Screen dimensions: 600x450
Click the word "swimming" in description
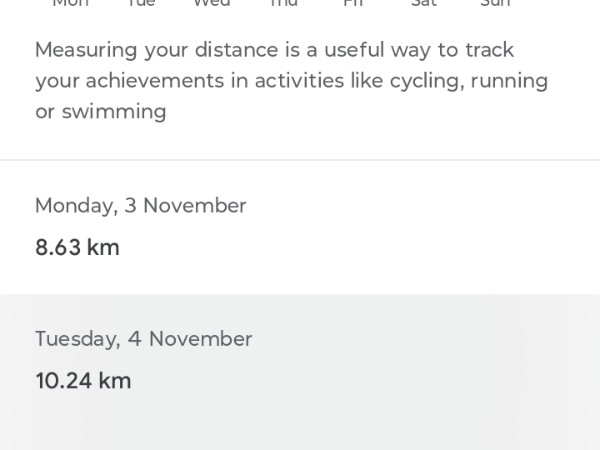click(114, 111)
